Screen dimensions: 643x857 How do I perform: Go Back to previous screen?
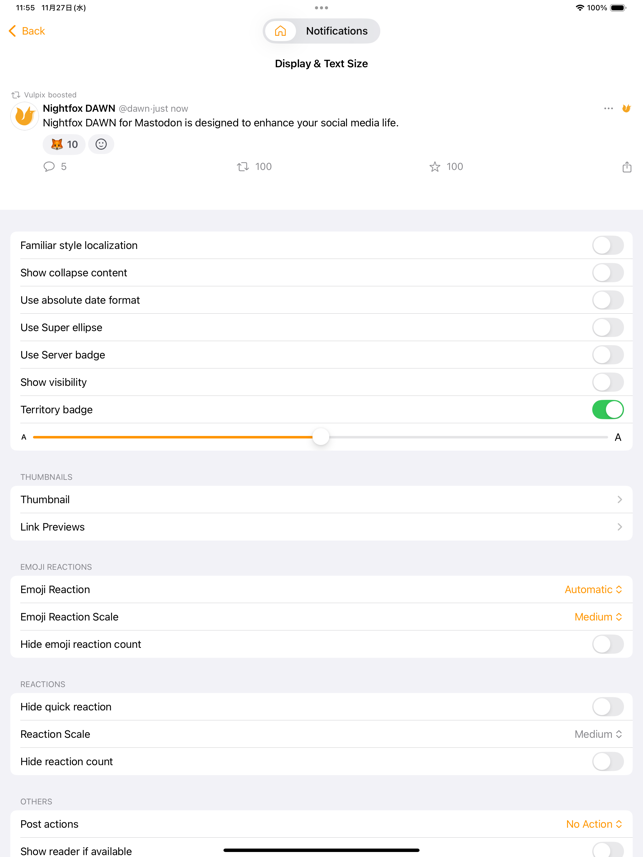[27, 31]
